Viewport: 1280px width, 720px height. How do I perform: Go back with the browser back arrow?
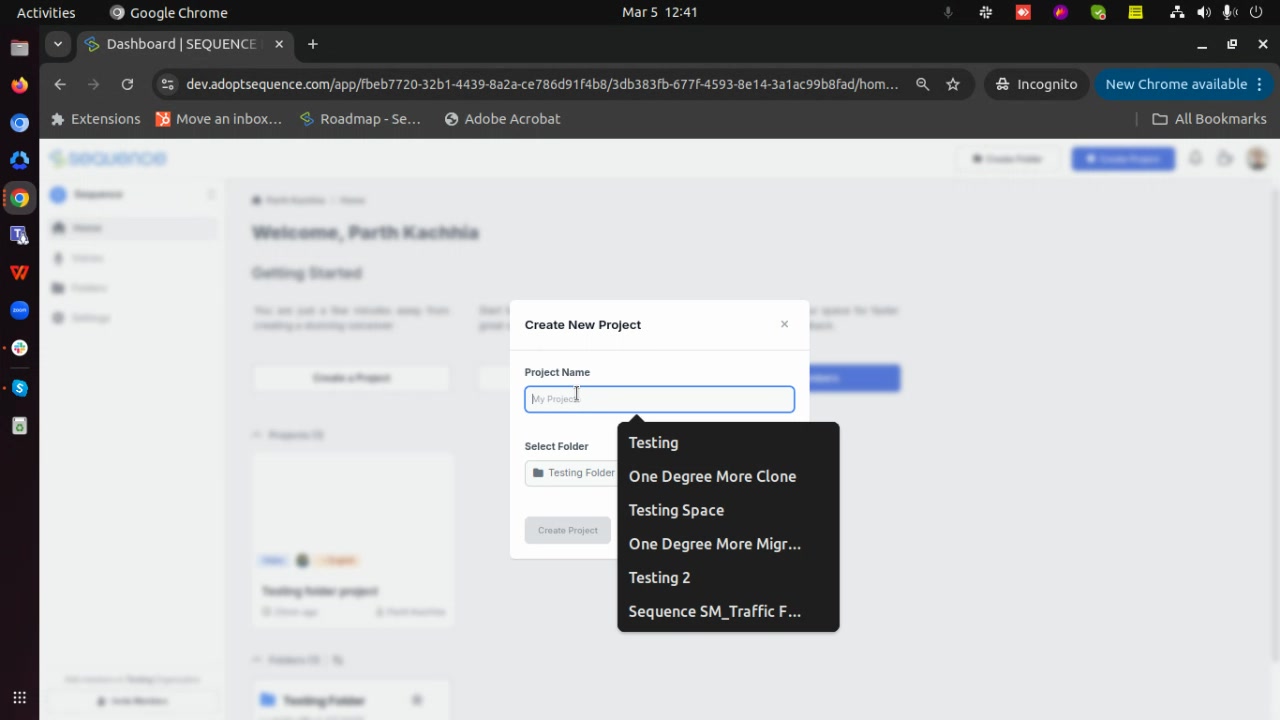[x=60, y=85]
